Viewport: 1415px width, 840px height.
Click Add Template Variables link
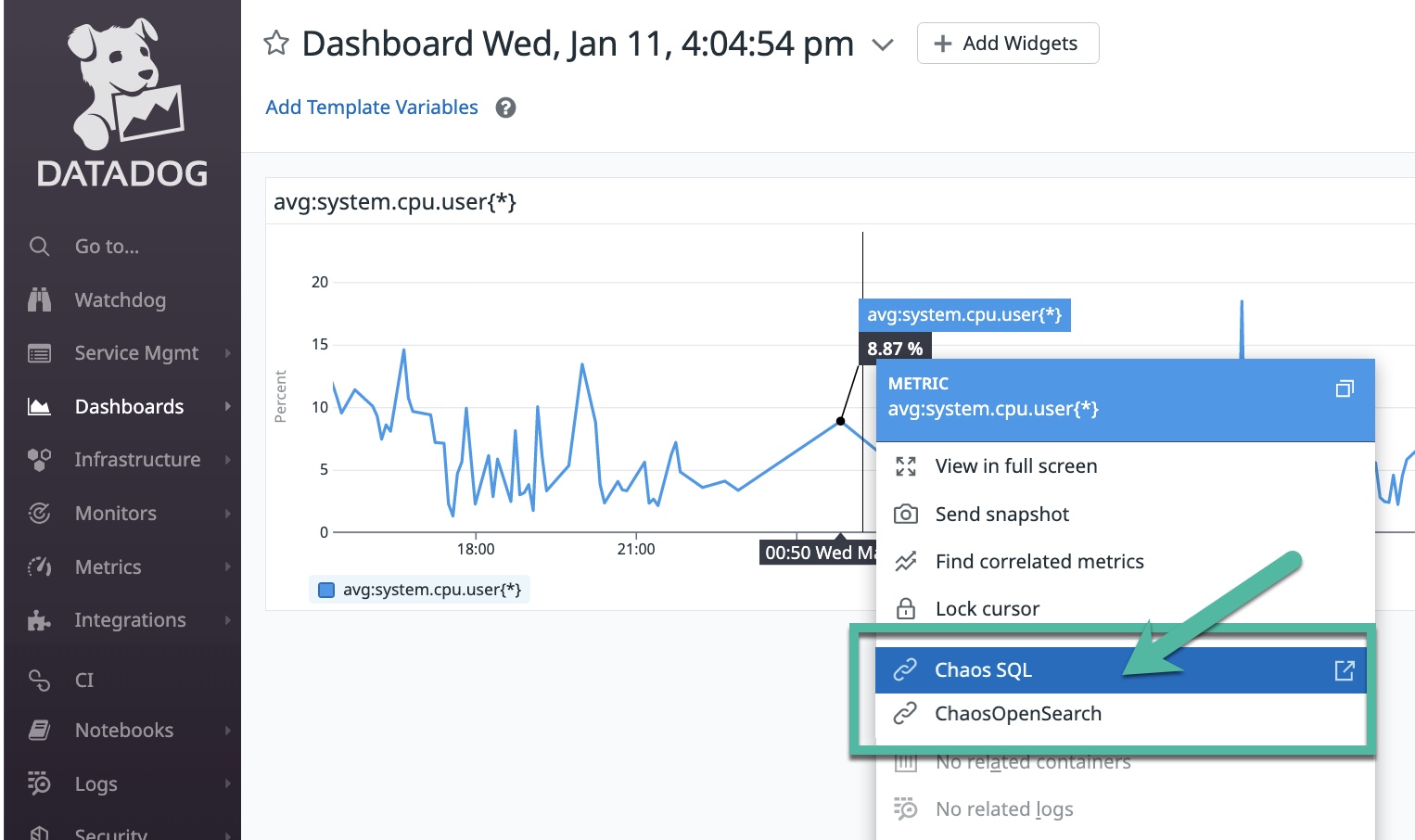[372, 108]
